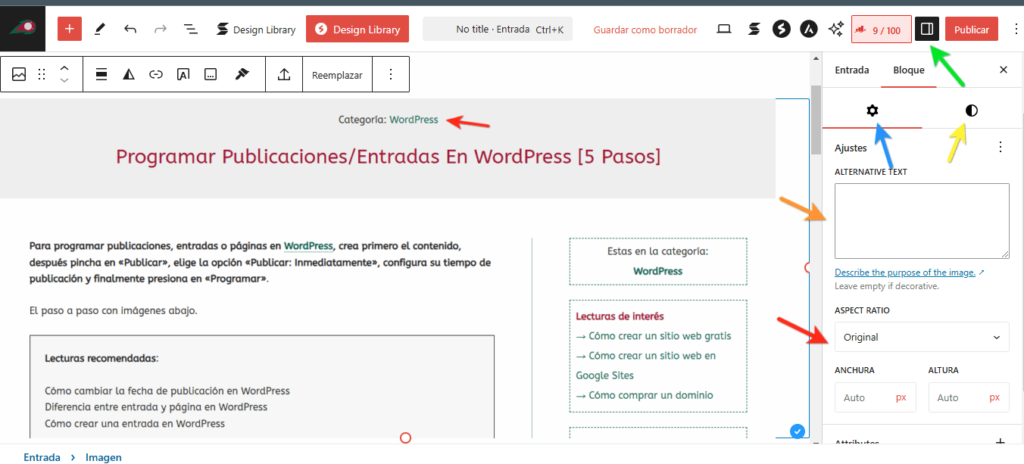Viewport: 1024px width, 464px height.
Task: Change the Altura px unit
Action: click(x=994, y=397)
